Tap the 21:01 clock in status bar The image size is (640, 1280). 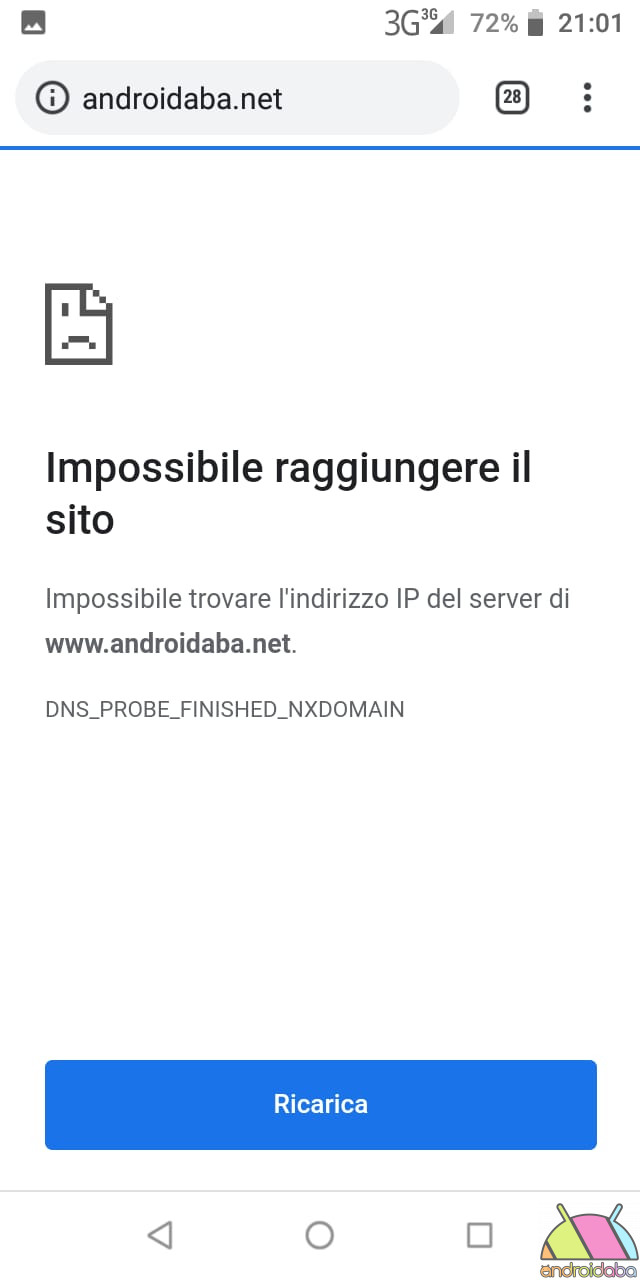(590, 22)
